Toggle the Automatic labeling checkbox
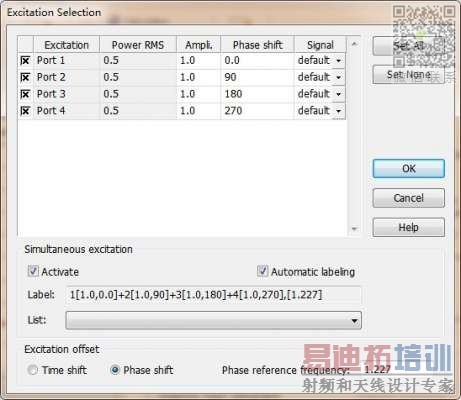 (262, 271)
